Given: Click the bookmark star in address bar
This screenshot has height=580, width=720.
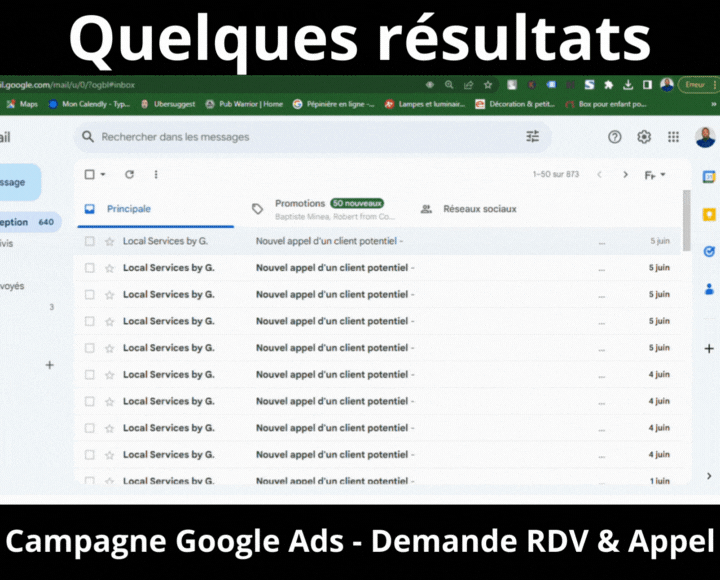Looking at the screenshot, I should pos(488,85).
